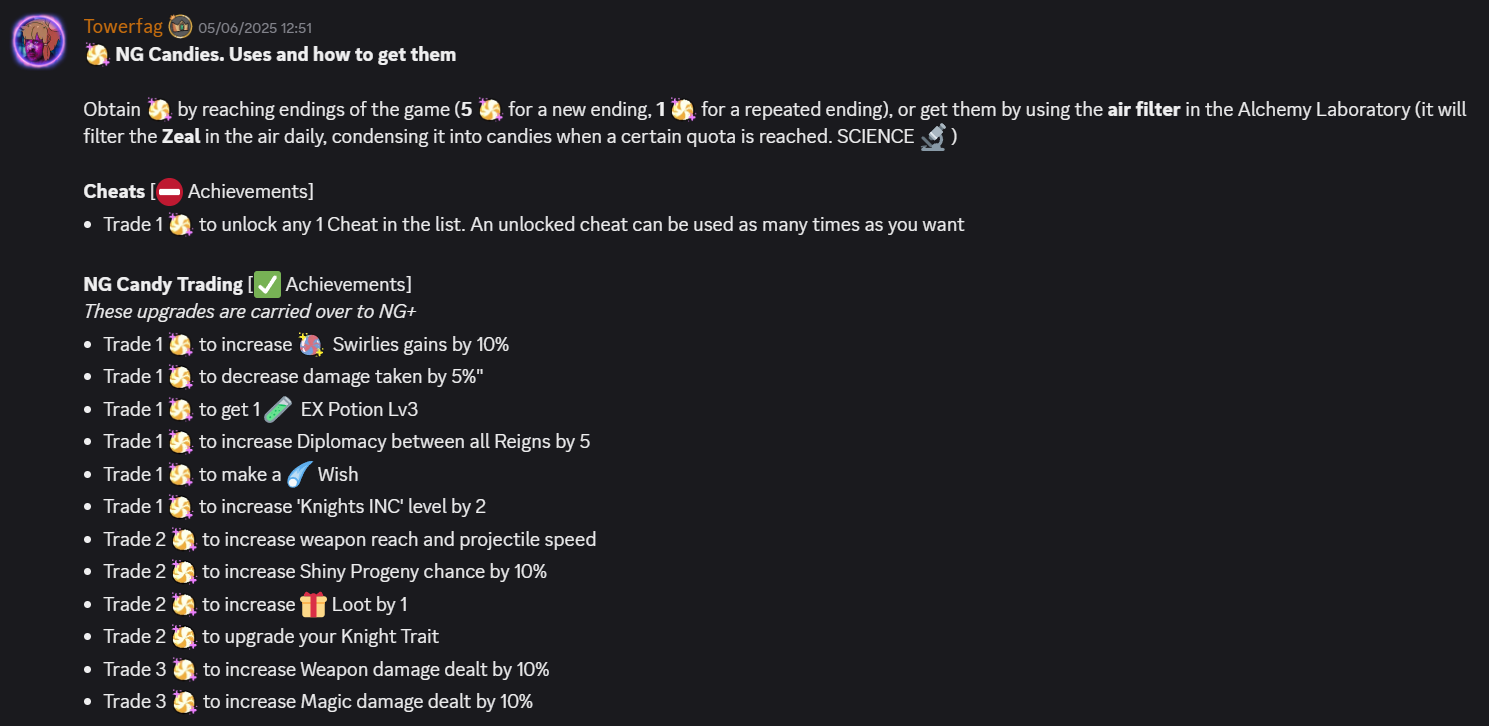Click the microscope emoji after SCIENCE

tap(934, 137)
